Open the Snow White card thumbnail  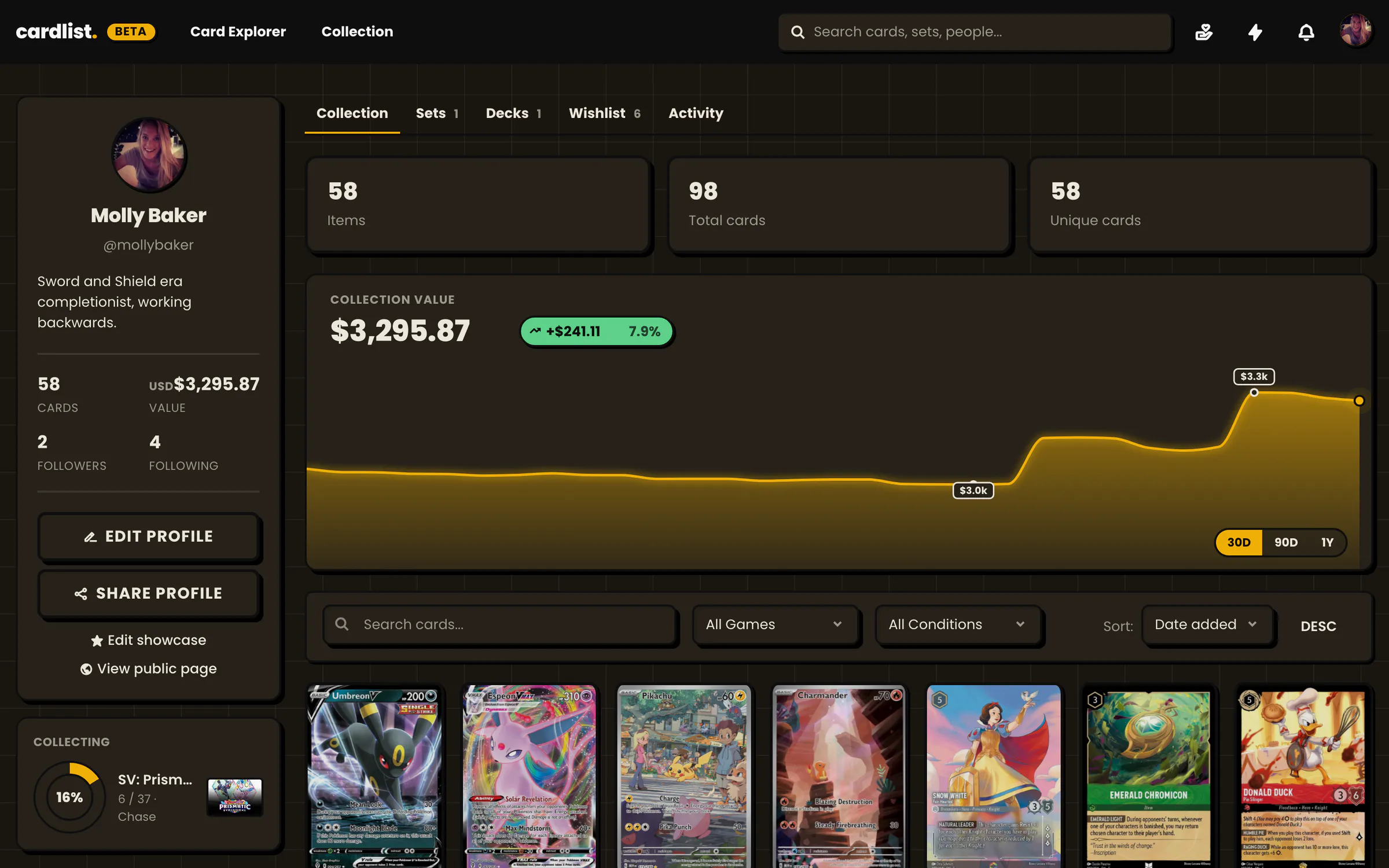point(994,777)
